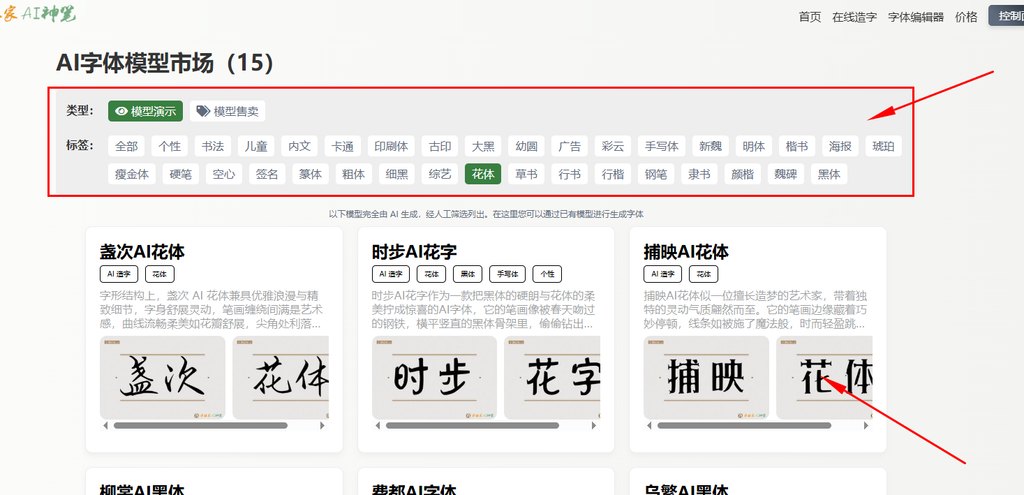Click the 颜楷 tag
1024x495 pixels.
(x=743, y=174)
